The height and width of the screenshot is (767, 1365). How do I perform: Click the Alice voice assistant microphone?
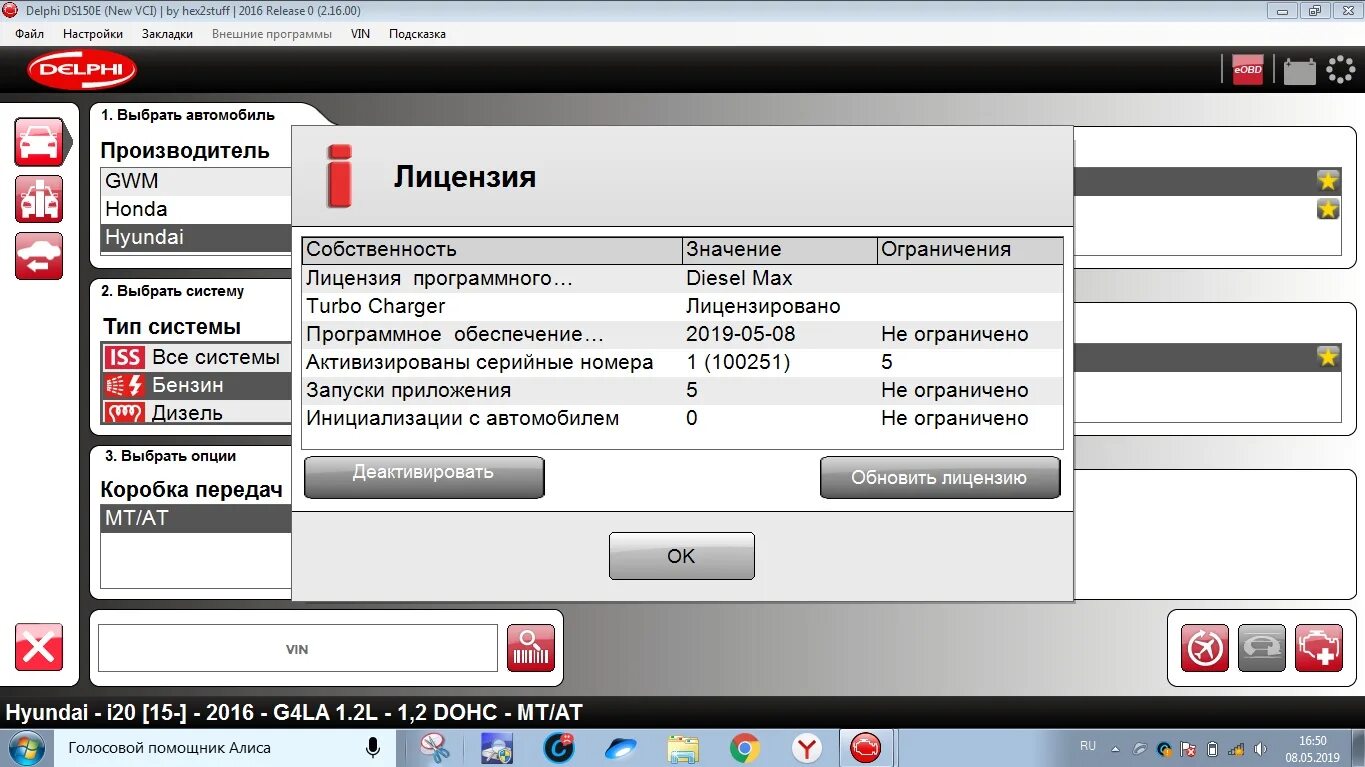point(373,747)
